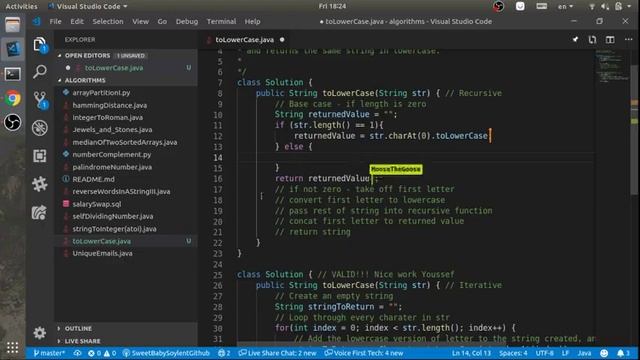Open integerToRoman.java in explorer
640x360 pixels.
coord(126,118)
